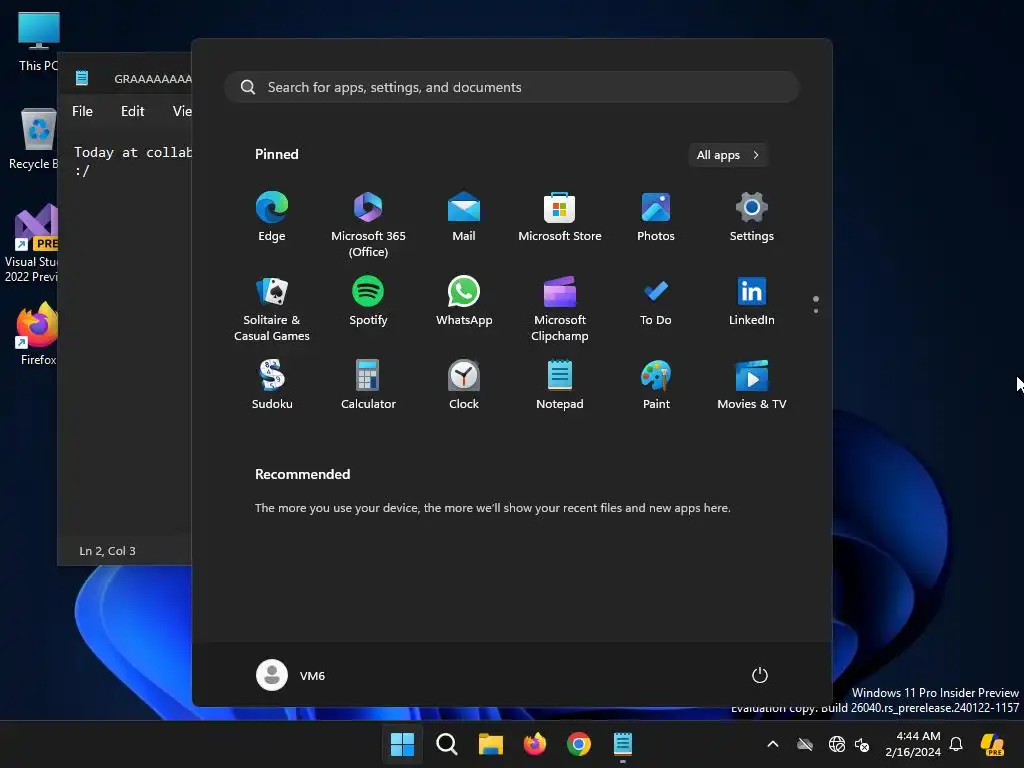The width and height of the screenshot is (1024, 768).
Task: Open the Mail app
Action: 464,217
